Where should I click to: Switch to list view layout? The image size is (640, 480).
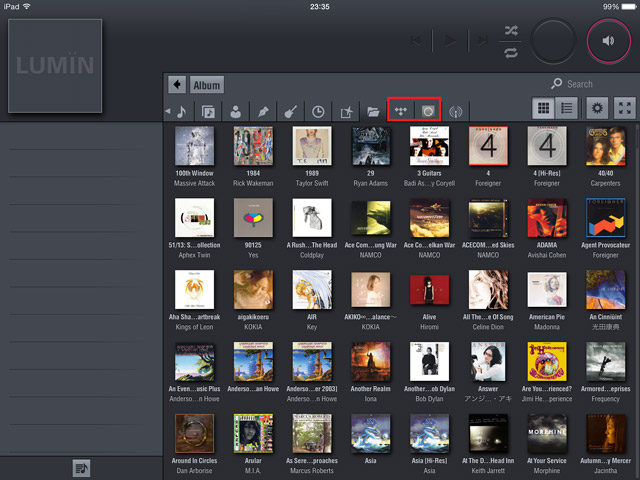coord(567,110)
